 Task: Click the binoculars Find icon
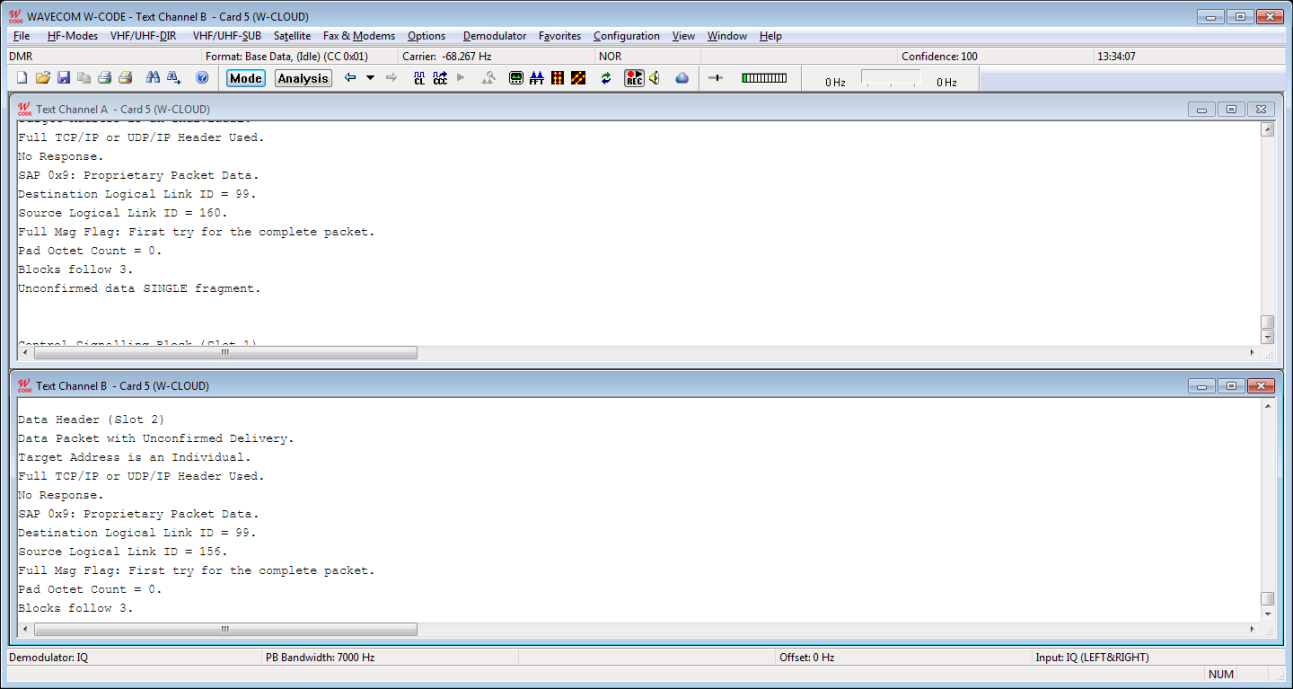pos(153,78)
